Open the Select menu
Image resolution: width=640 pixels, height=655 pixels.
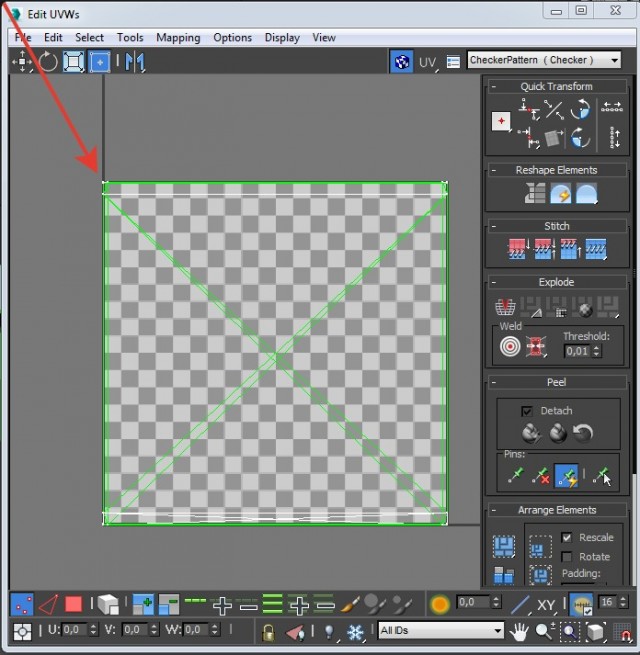tap(89, 38)
